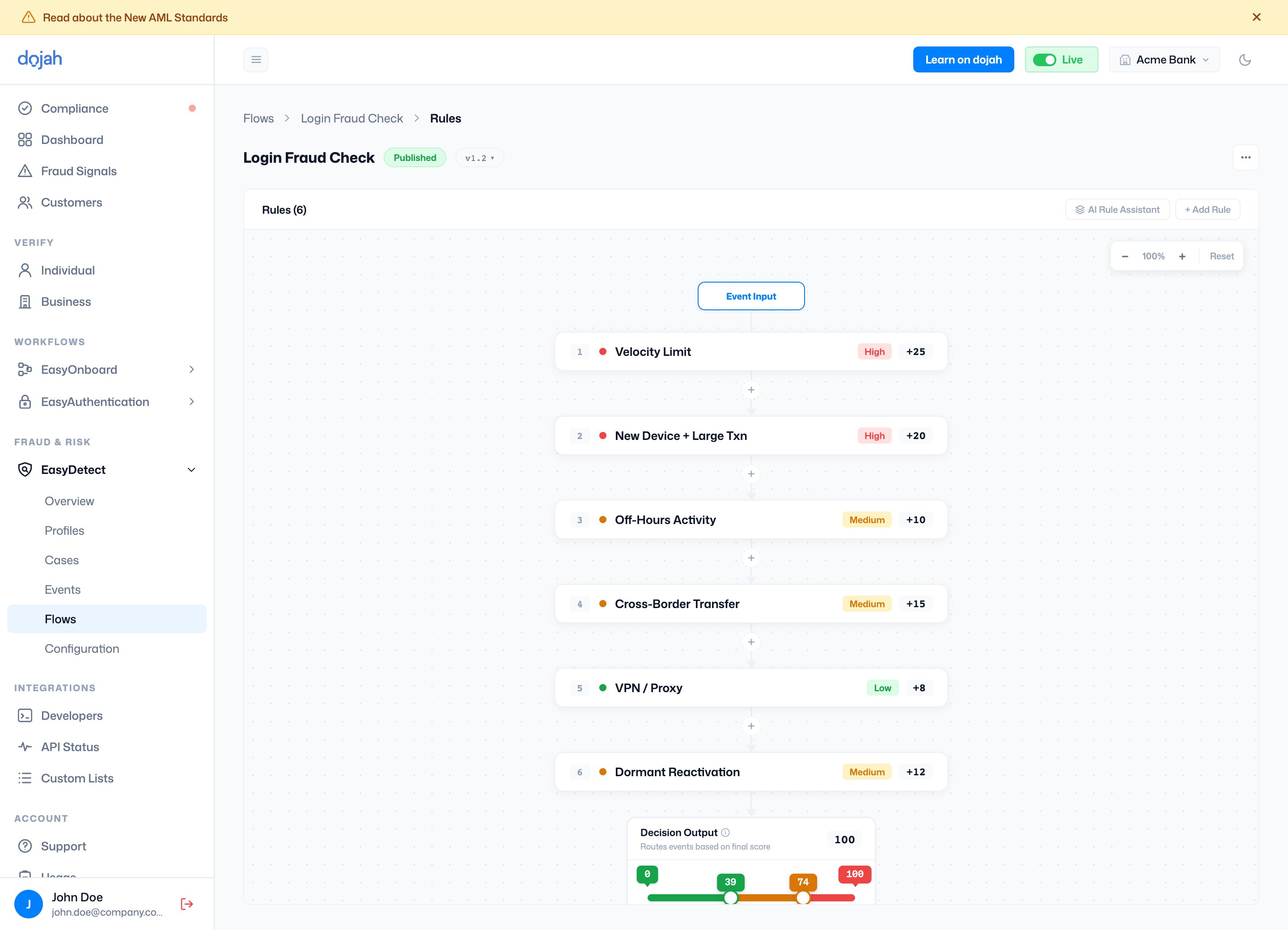This screenshot has height=930, width=1288.
Task: Select the Event Input node
Action: coord(751,296)
